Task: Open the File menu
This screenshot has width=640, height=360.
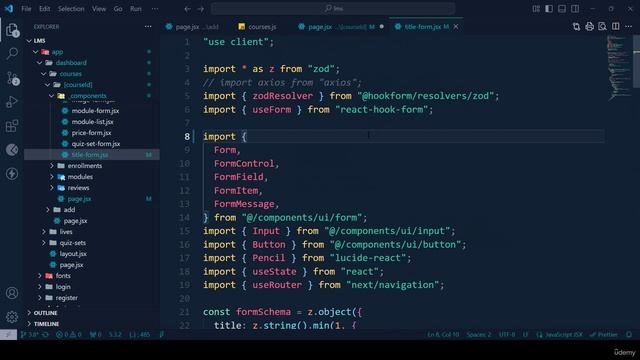Action: [x=26, y=9]
